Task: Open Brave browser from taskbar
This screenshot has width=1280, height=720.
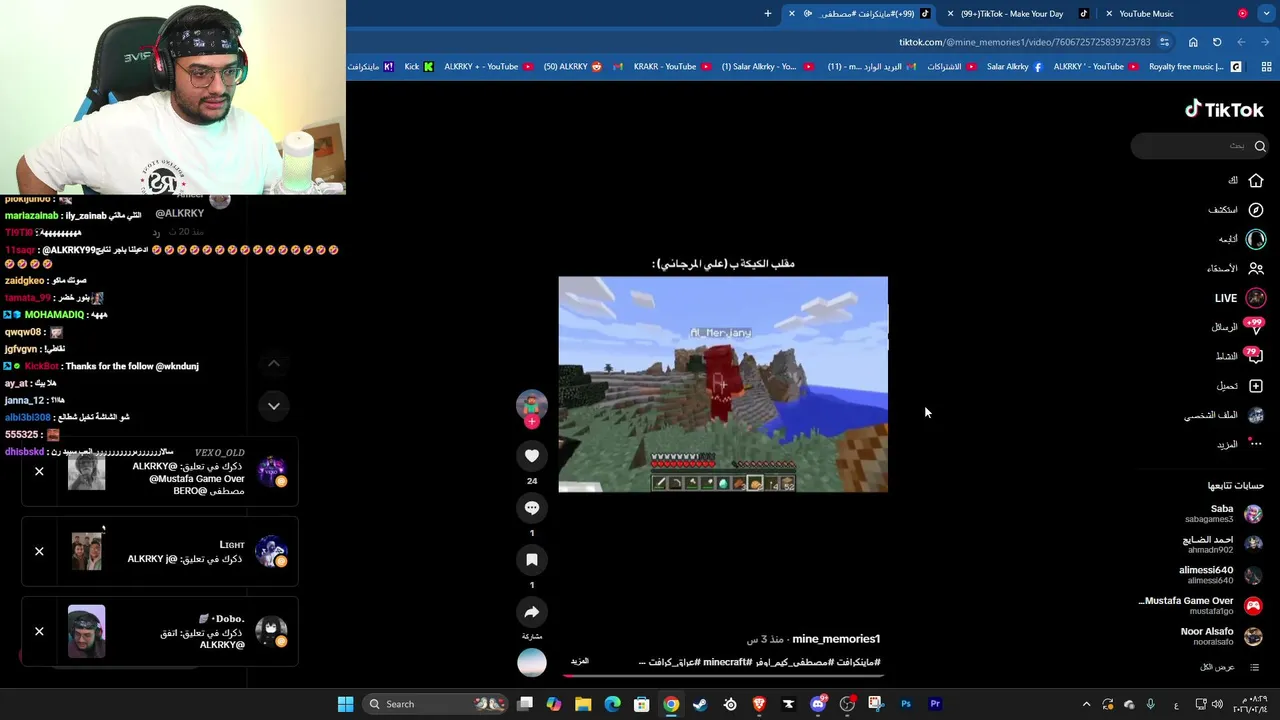Action: tap(759, 704)
